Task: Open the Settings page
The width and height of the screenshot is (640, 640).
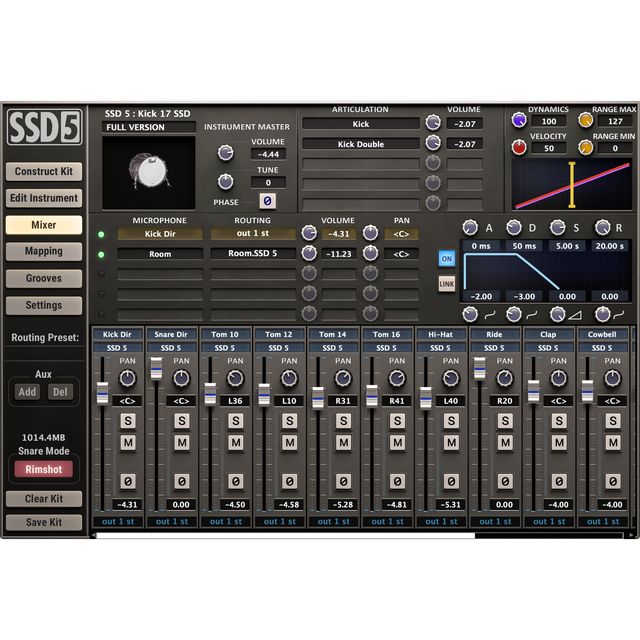Action: pos(44,305)
